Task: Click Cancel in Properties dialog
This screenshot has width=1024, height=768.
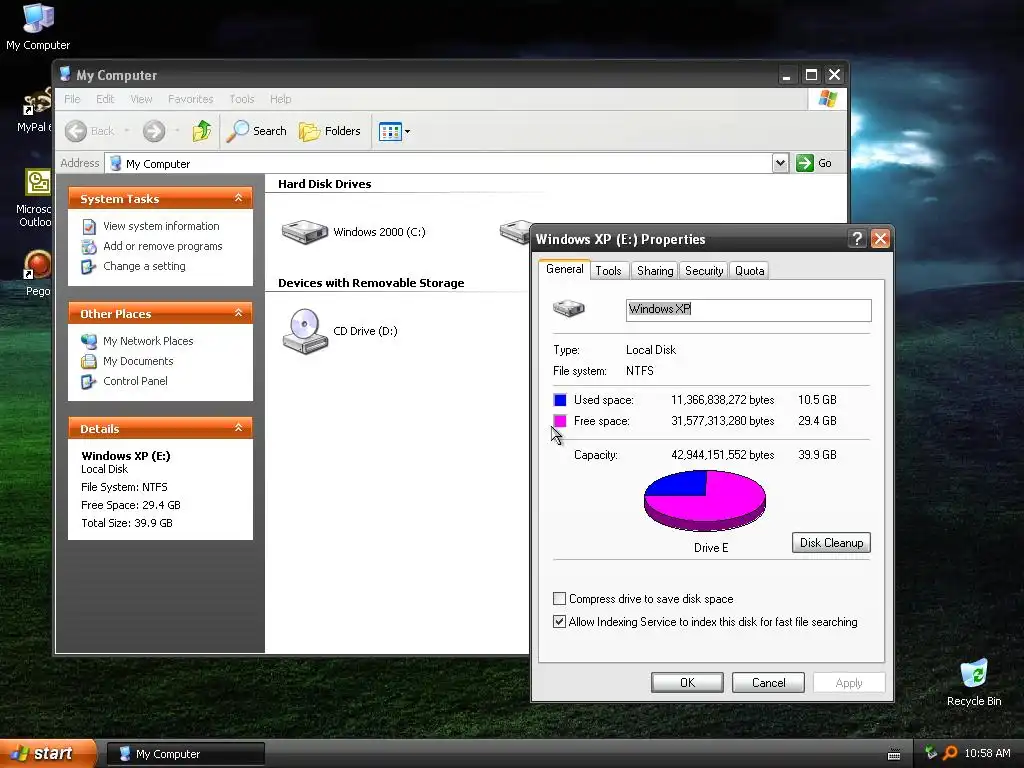Action: click(769, 682)
